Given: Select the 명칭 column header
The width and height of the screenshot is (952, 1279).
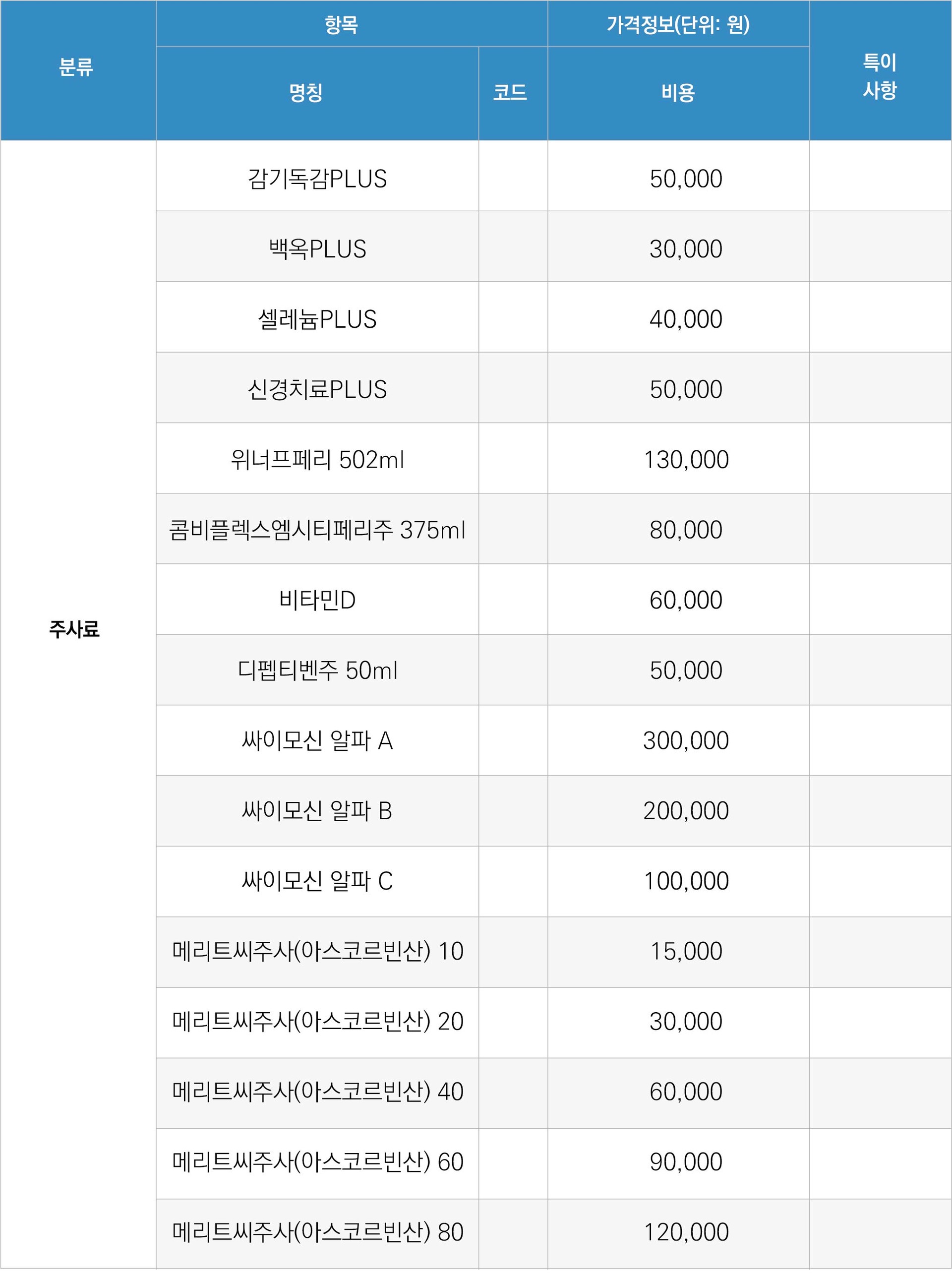Looking at the screenshot, I should (x=305, y=93).
